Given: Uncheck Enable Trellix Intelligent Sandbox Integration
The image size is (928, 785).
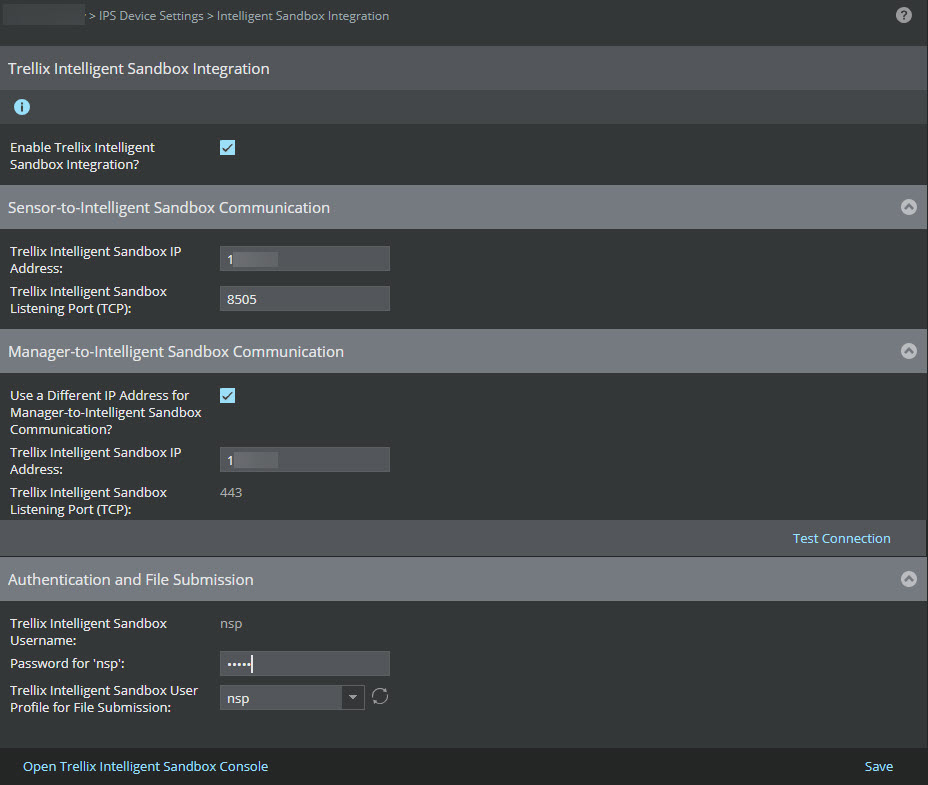Looking at the screenshot, I should tap(227, 147).
